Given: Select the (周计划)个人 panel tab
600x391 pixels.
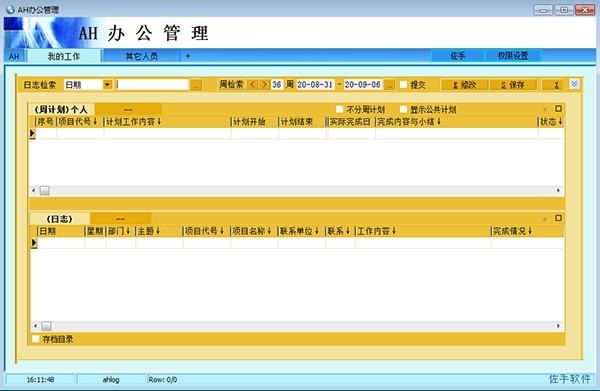Looking at the screenshot, I should (61, 109).
